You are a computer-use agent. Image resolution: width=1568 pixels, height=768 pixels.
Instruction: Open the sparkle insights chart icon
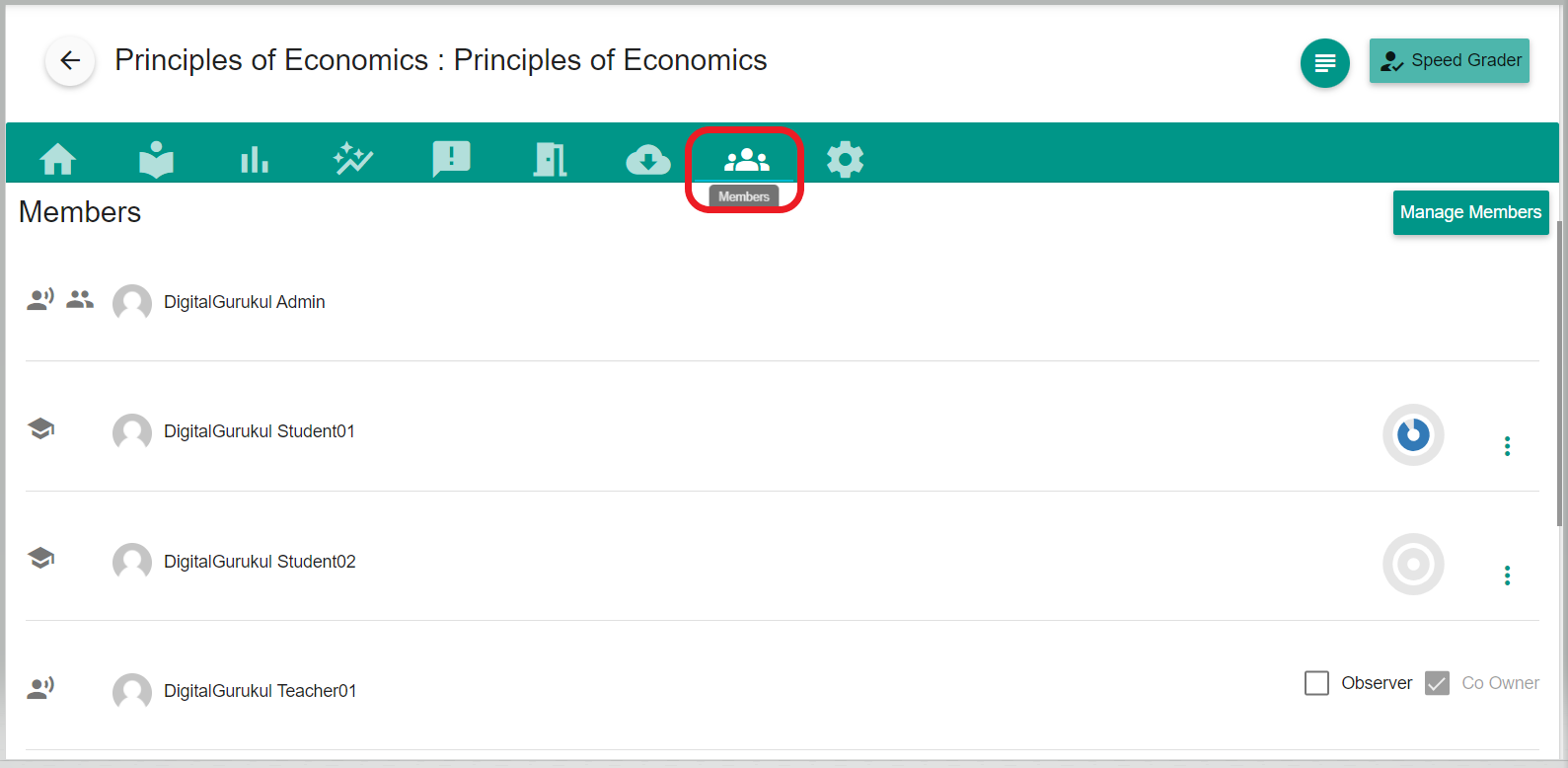click(353, 159)
